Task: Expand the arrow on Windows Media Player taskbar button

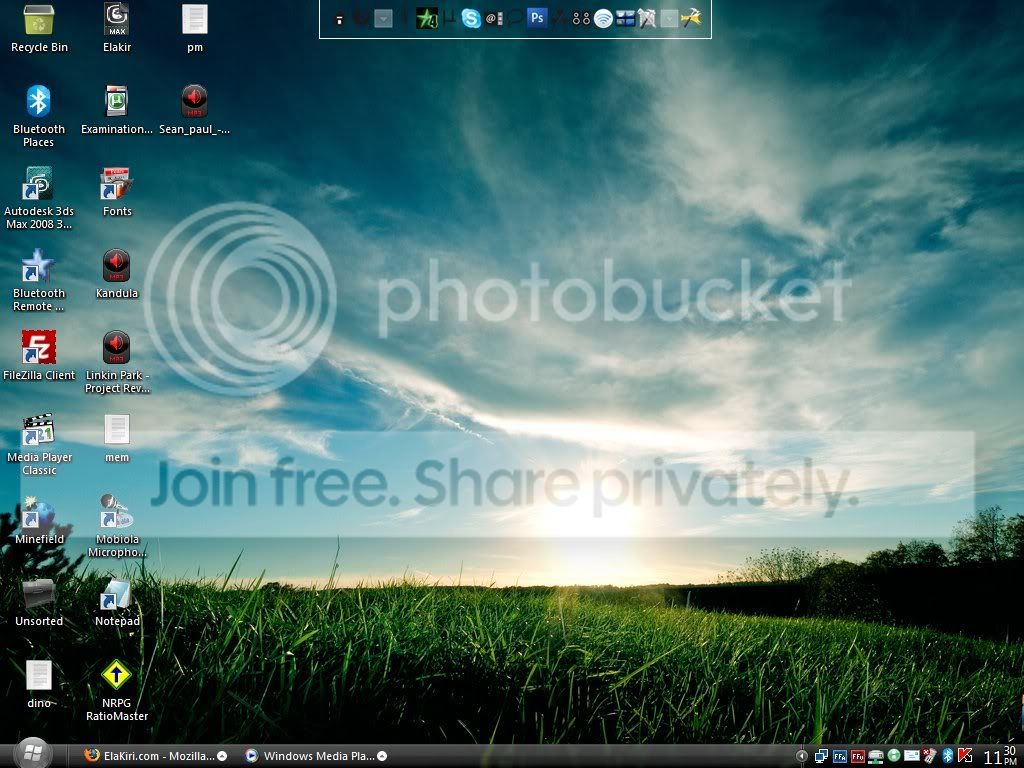Action: click(382, 756)
